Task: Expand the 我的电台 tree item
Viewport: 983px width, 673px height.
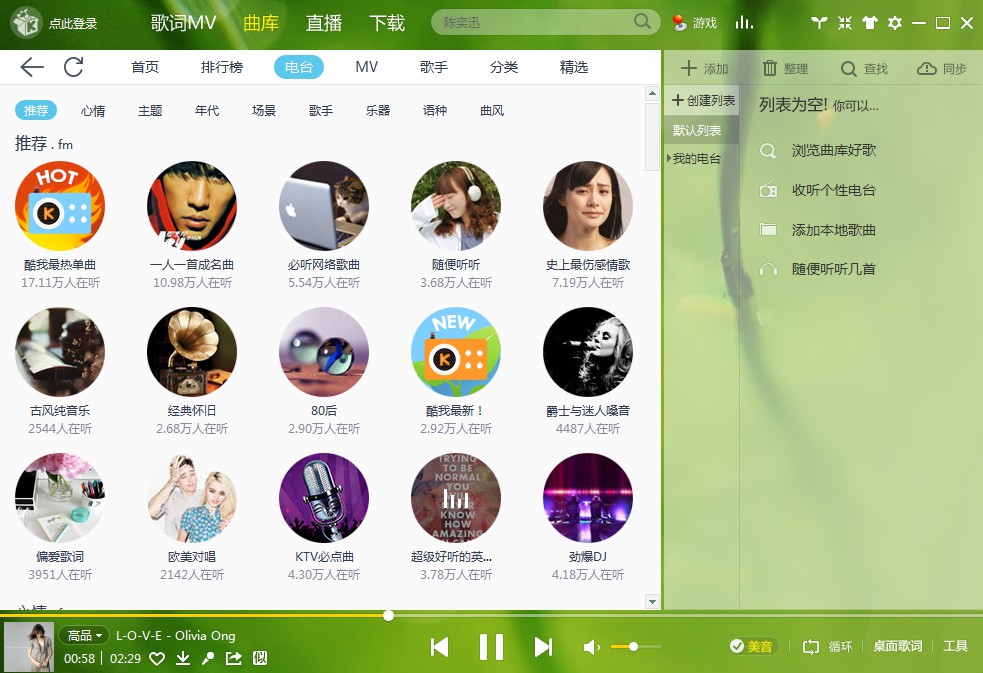Action: (x=668, y=158)
